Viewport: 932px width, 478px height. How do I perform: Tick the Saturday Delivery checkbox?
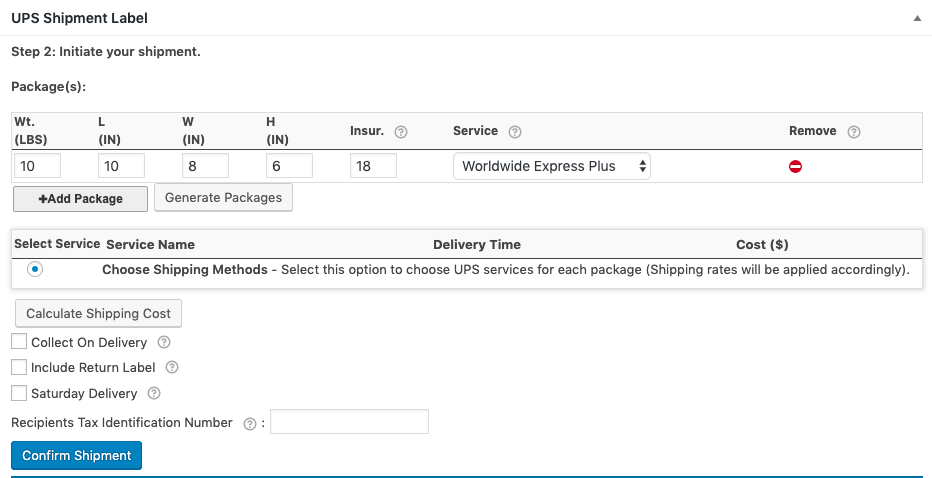19,392
